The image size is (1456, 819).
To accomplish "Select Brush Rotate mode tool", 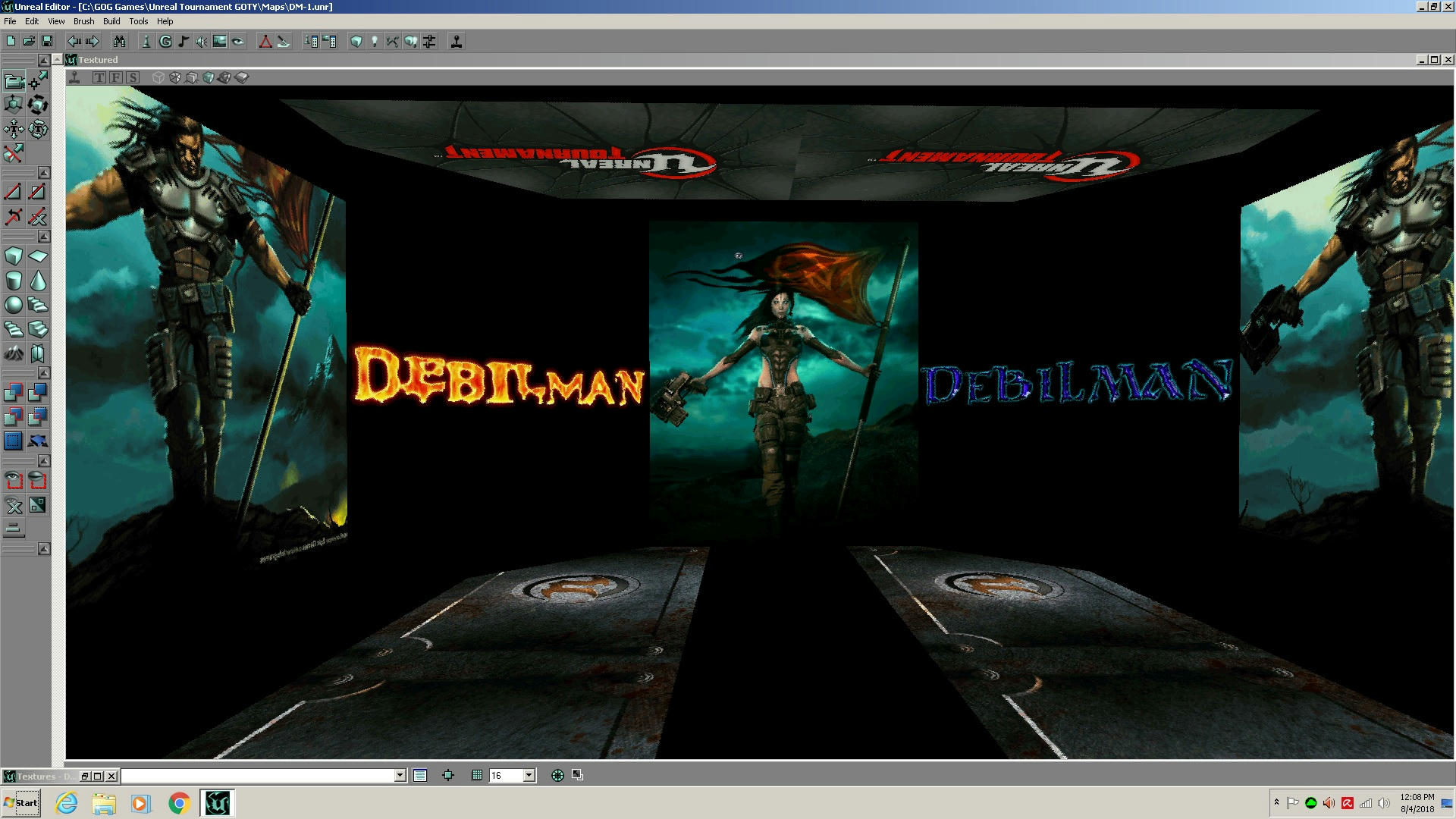I will (38, 105).
